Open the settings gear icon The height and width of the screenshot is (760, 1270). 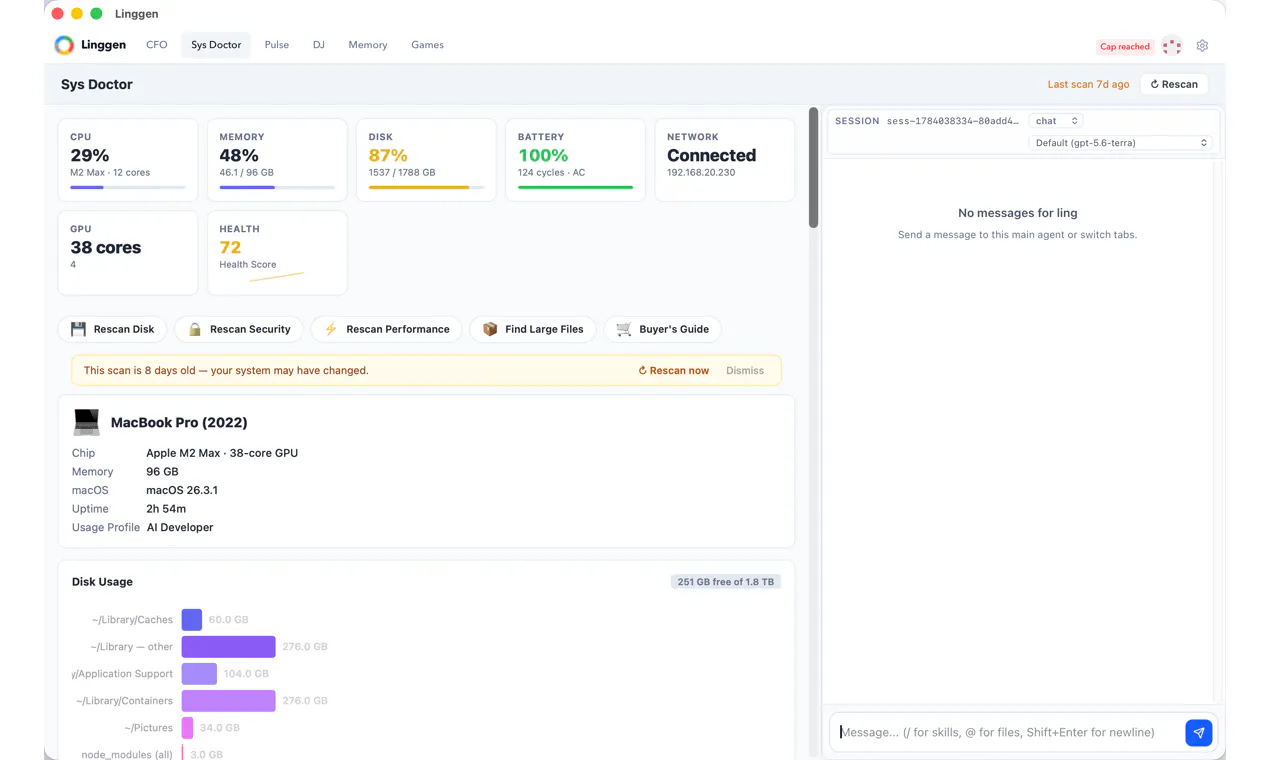click(1202, 46)
